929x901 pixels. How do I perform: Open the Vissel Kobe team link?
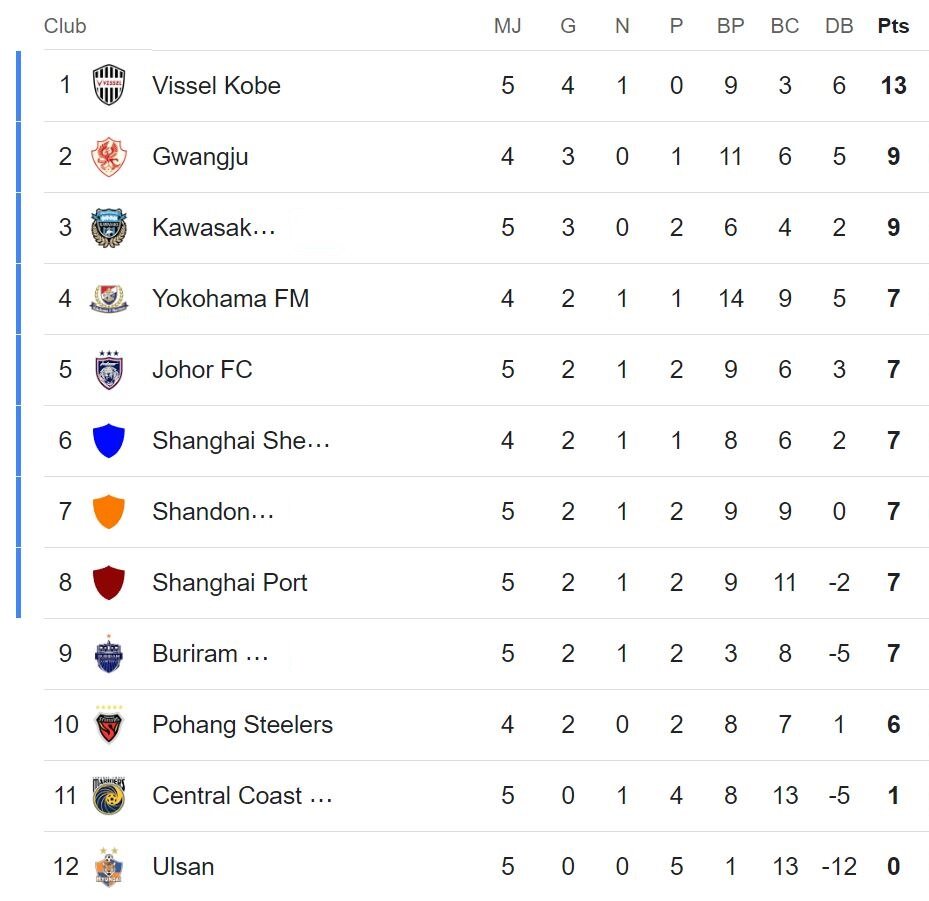[x=216, y=86]
